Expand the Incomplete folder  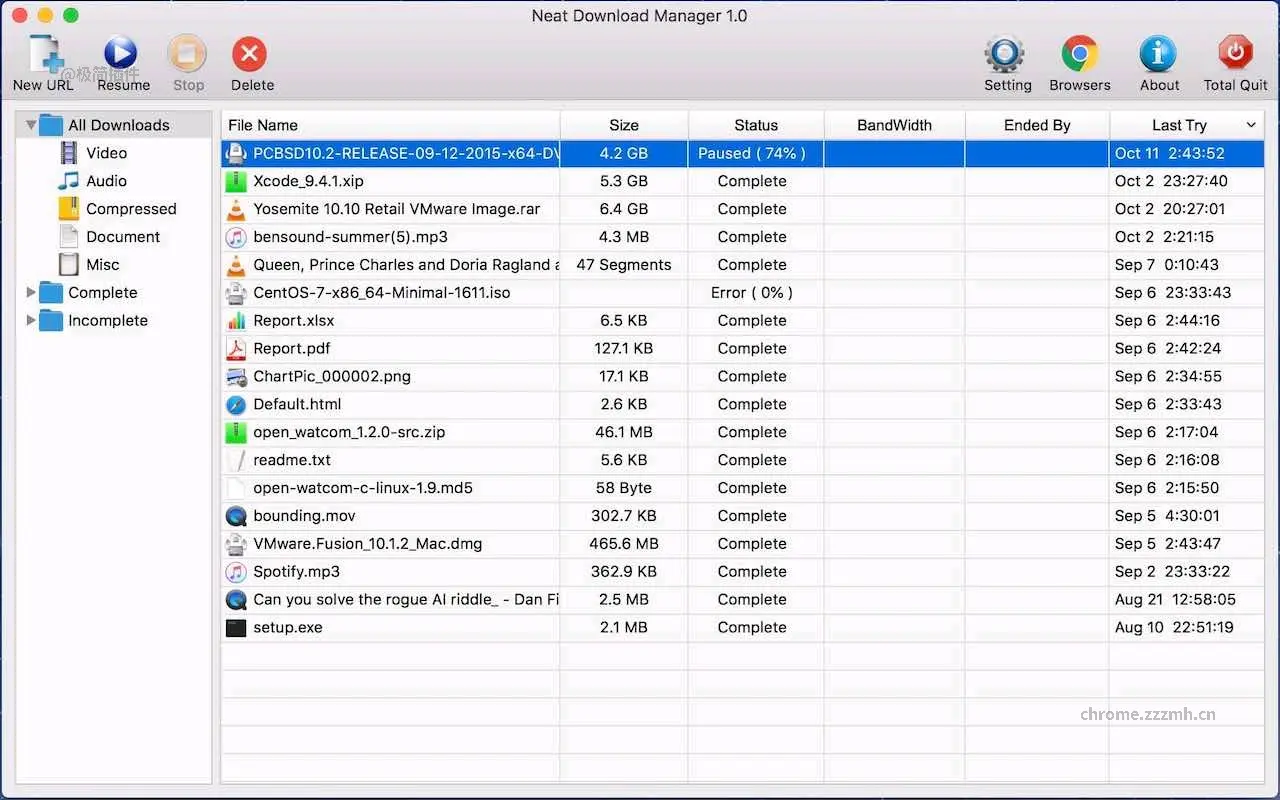click(30, 321)
